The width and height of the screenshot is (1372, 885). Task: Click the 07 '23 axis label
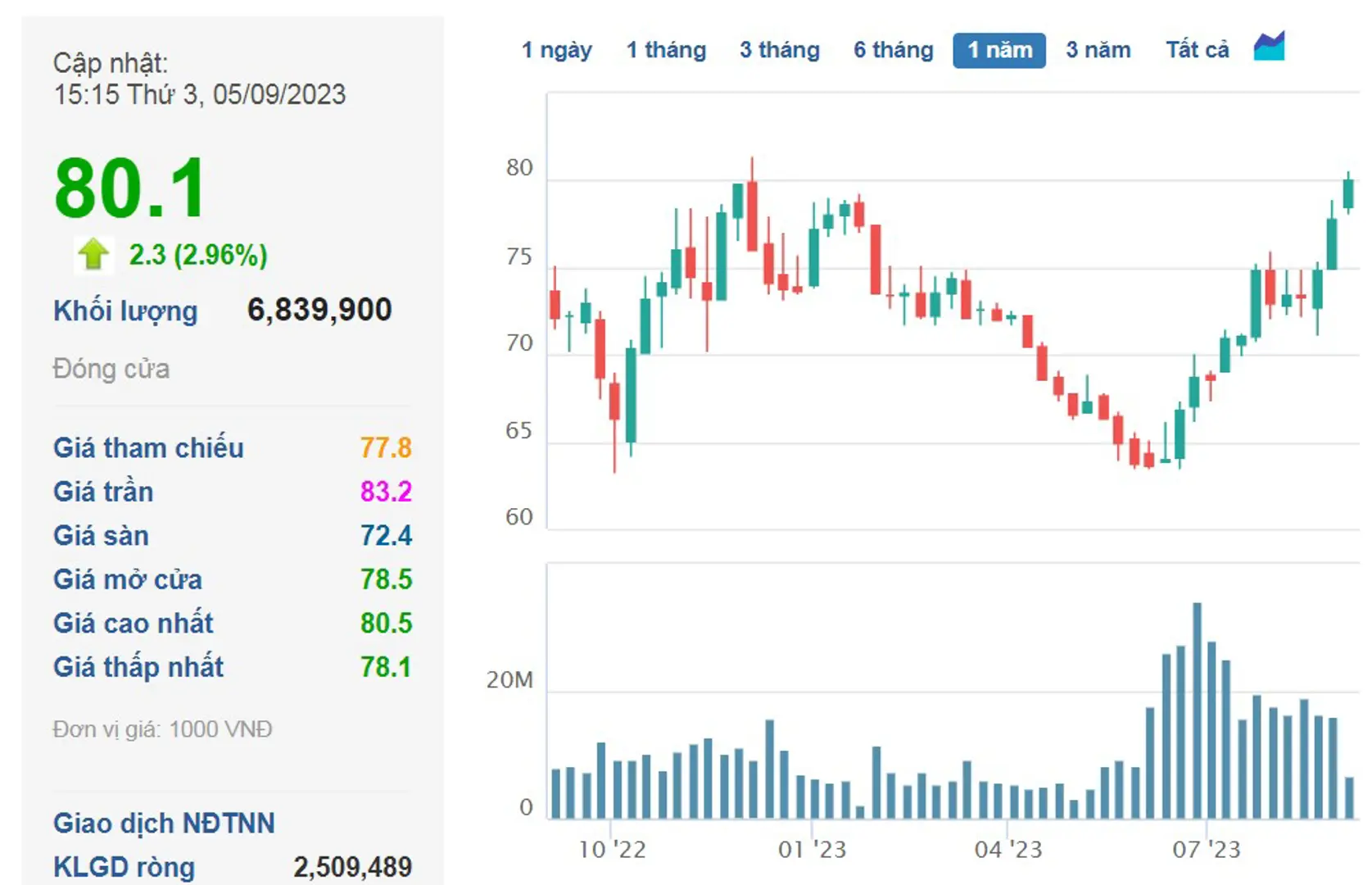pyautogui.click(x=1207, y=850)
